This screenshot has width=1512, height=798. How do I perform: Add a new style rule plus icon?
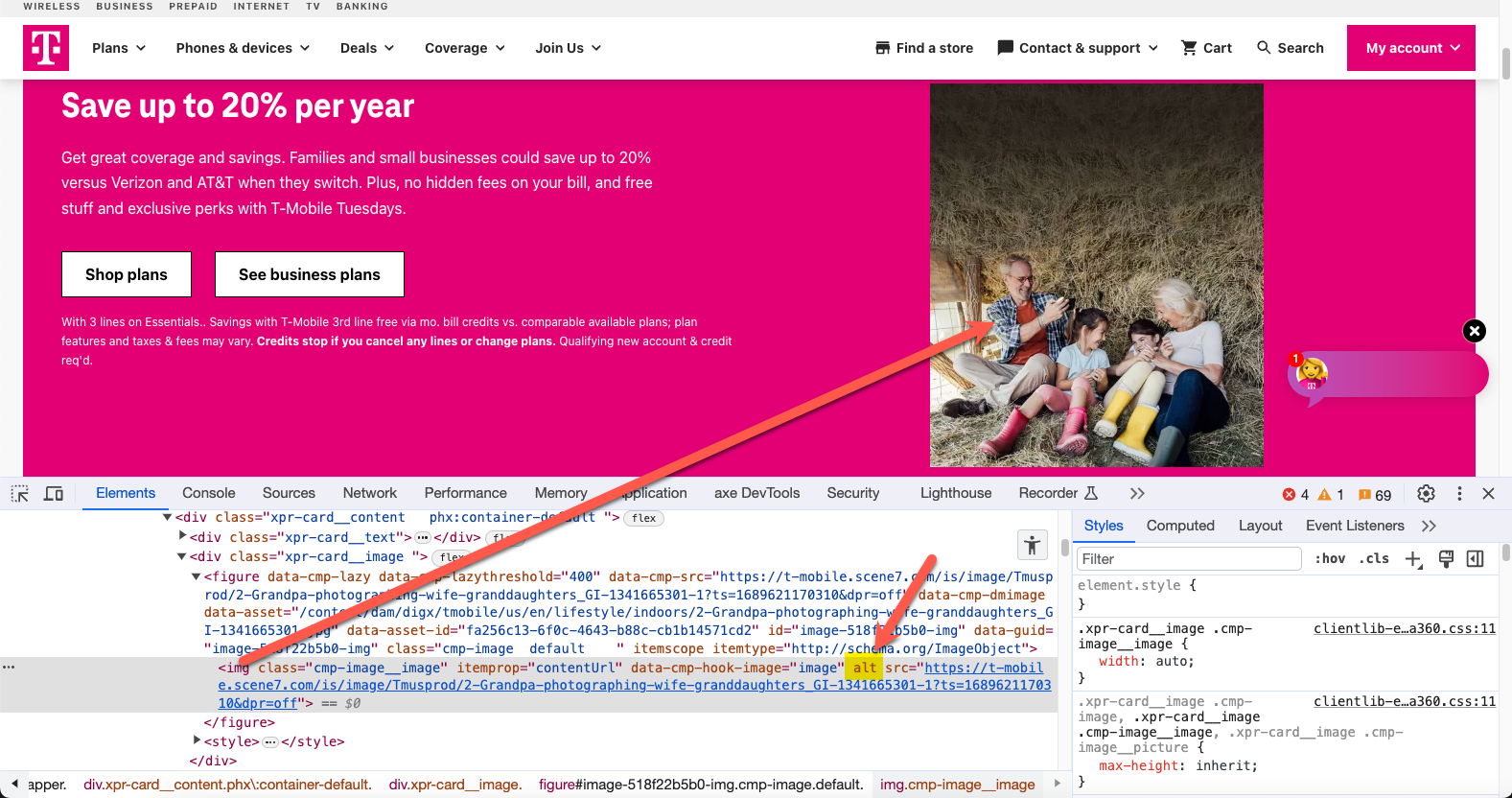pos(1413,559)
